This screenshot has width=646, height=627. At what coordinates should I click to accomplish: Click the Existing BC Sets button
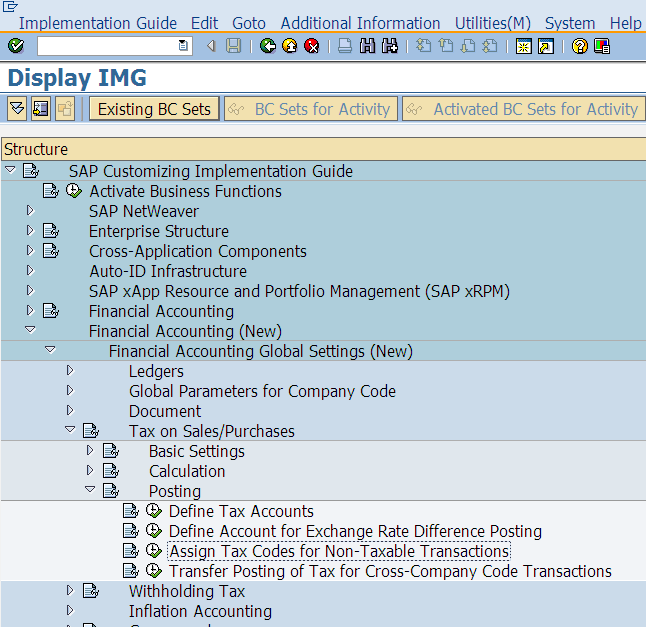click(154, 109)
